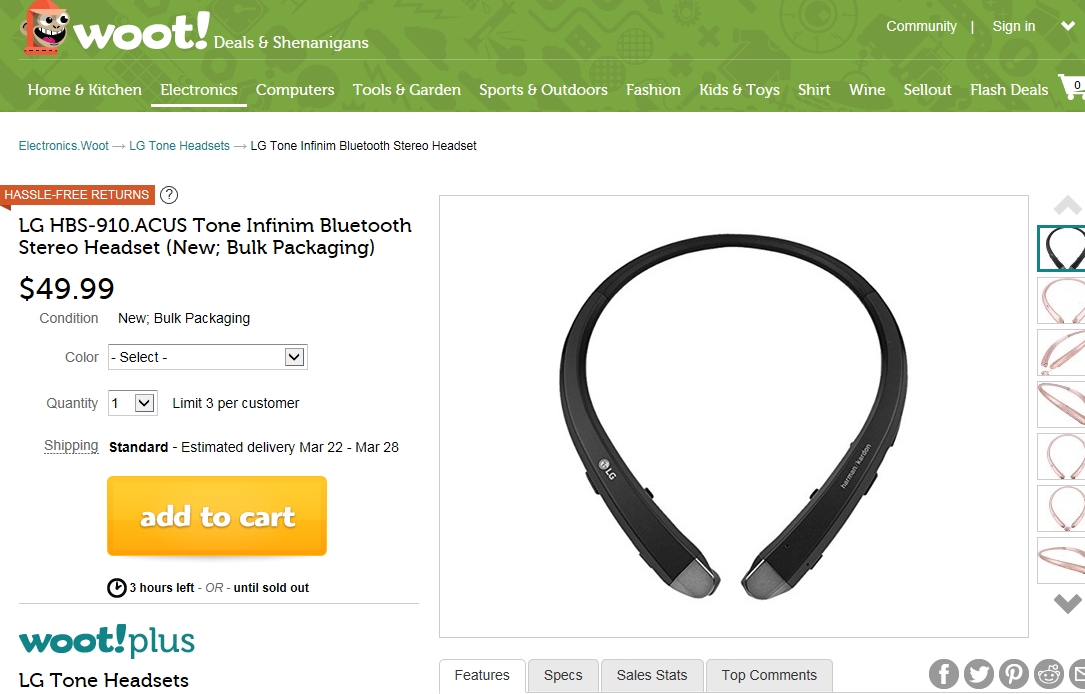Open the Shipping details link
1085x694 pixels.
(x=71, y=446)
